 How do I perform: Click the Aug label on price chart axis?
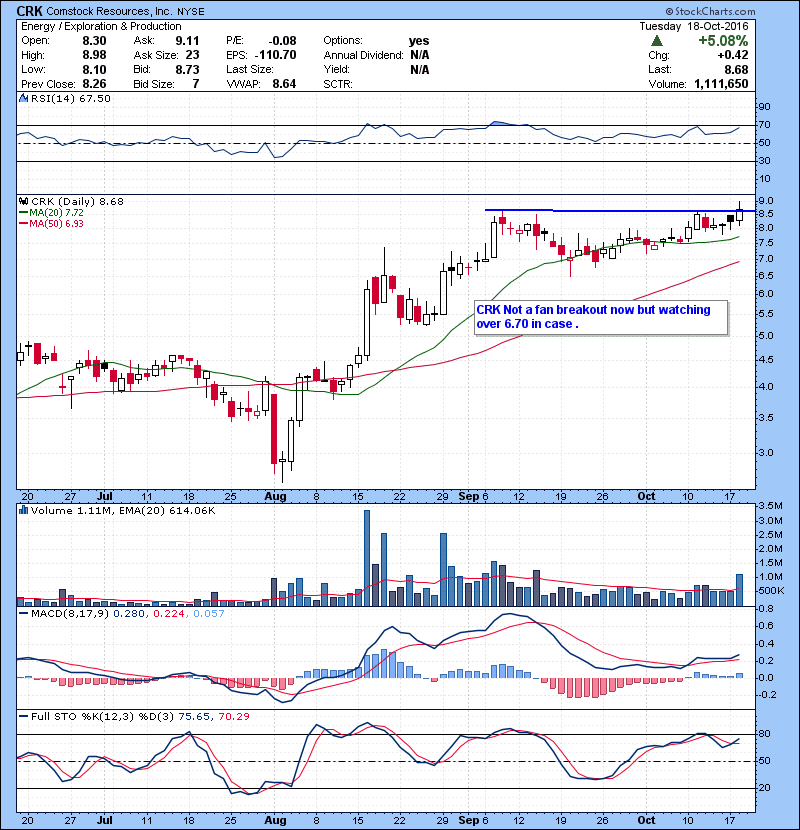coord(275,497)
